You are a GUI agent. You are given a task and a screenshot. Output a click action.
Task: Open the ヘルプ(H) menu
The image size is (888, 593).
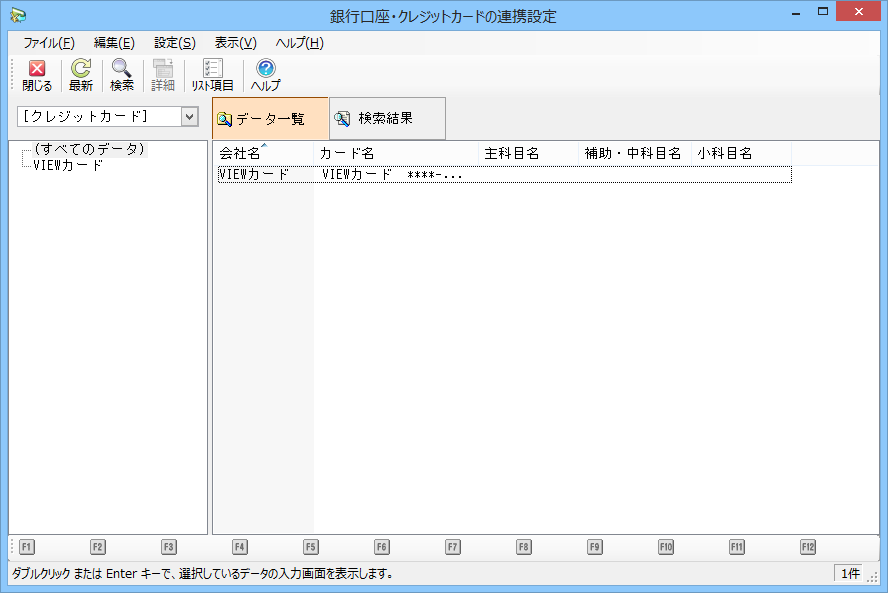coord(300,43)
